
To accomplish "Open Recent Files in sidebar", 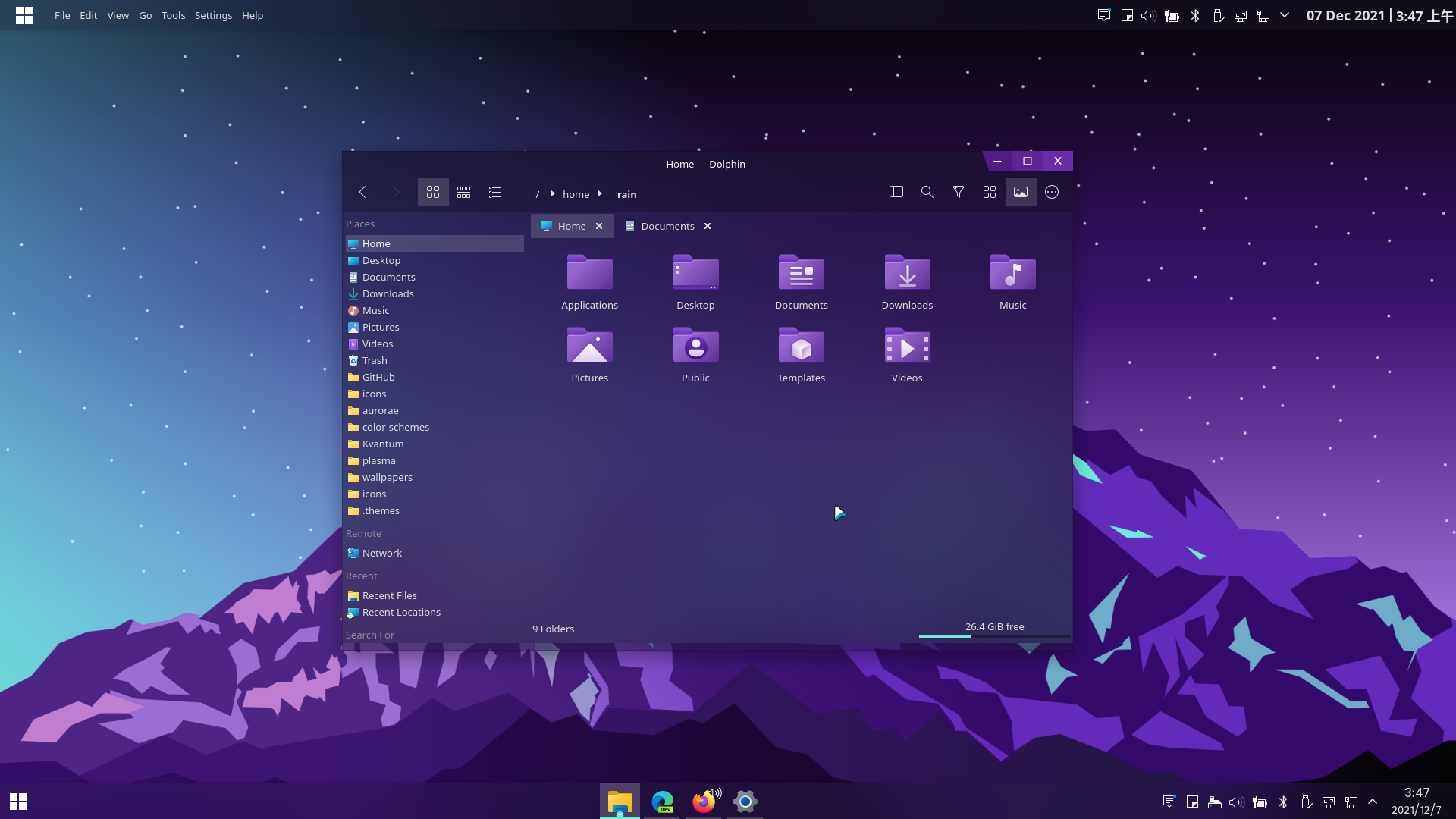I will click(435, 595).
